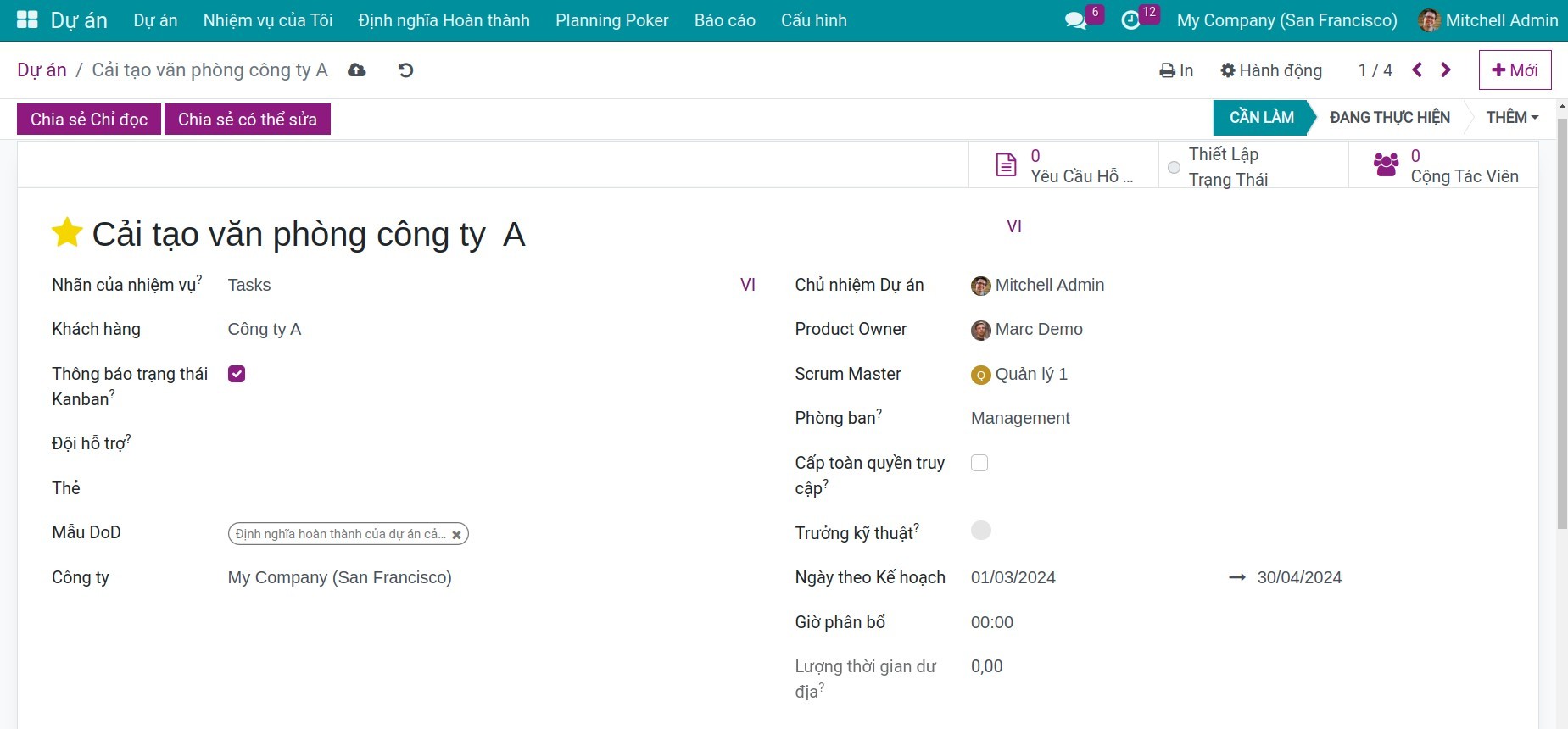Open the Báo cáo menu

pos(725,20)
